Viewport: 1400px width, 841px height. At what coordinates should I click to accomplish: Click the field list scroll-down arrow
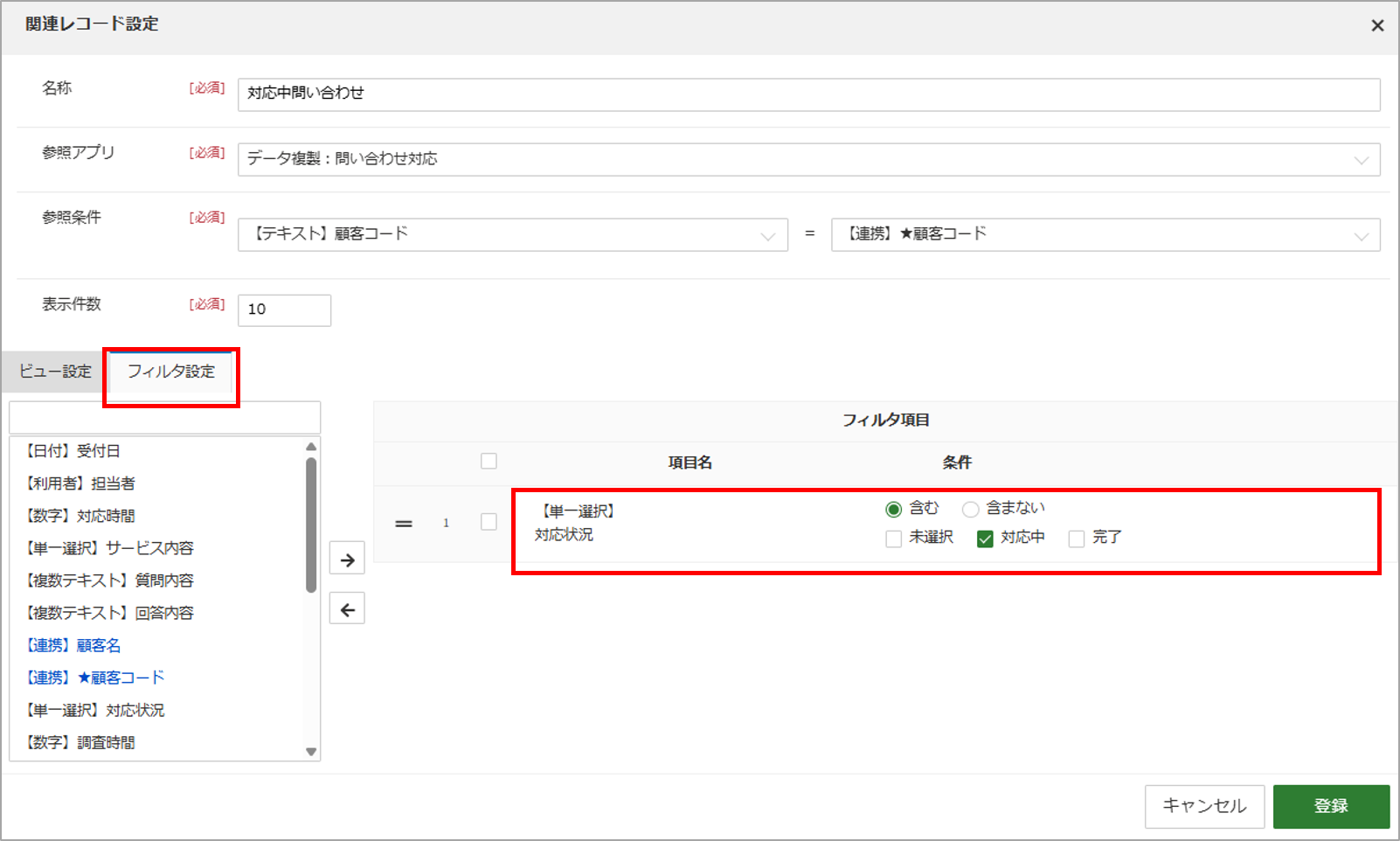(311, 752)
